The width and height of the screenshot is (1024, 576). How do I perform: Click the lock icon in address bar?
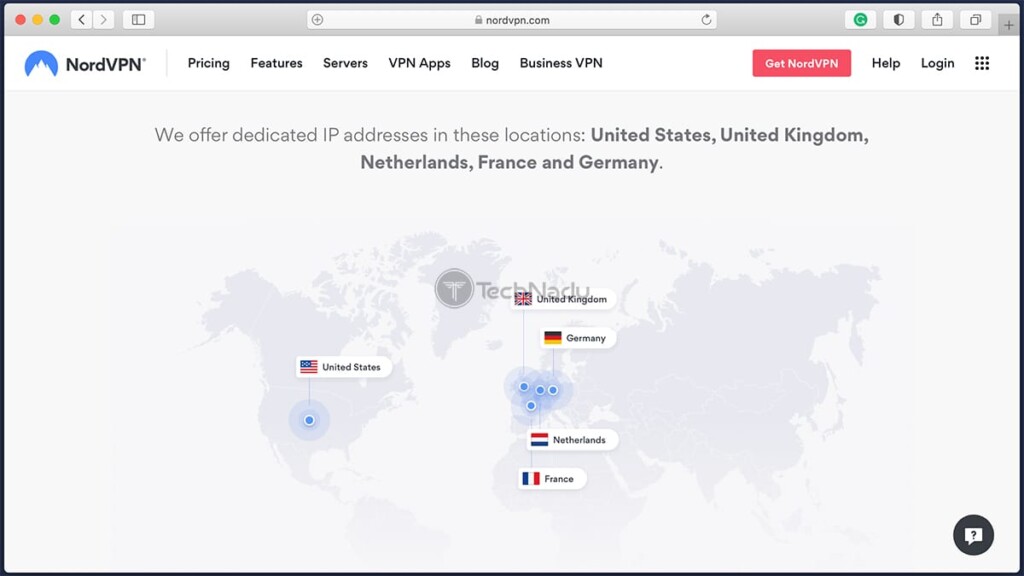(479, 20)
